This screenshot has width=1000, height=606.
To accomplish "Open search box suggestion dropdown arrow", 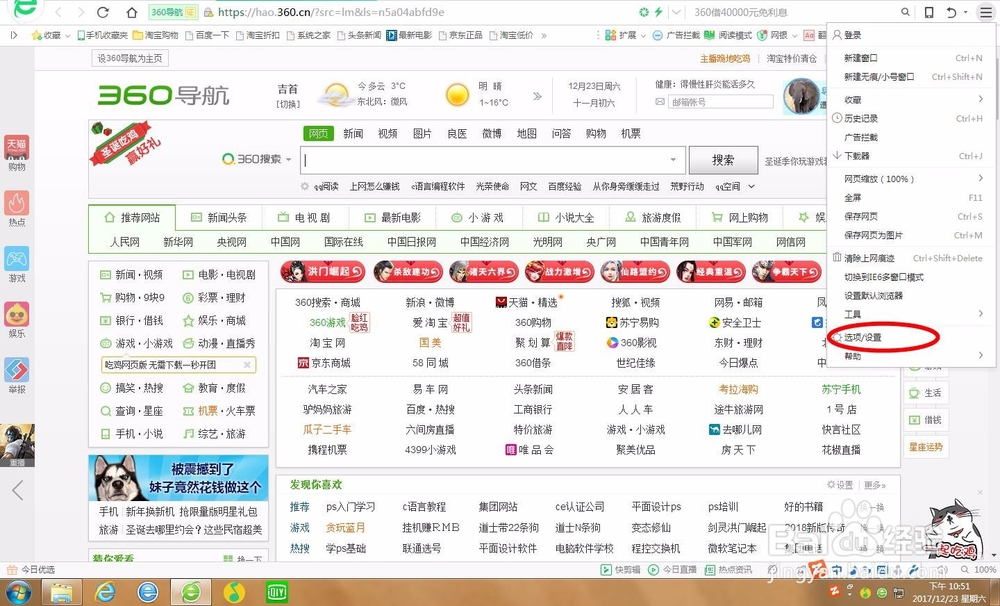I will click(x=673, y=159).
